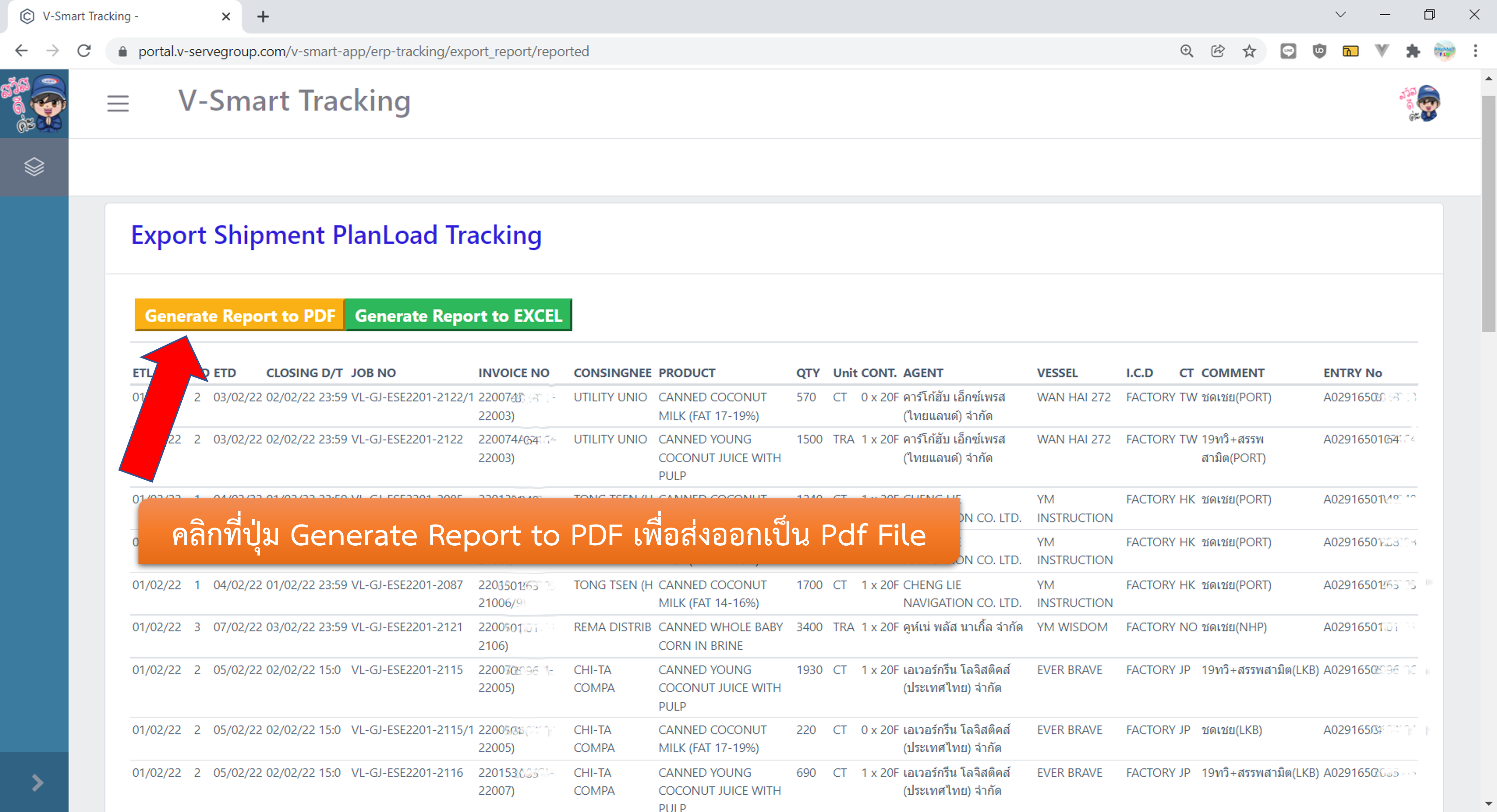Select the V-Smart Tracking browser tab

tap(125, 16)
